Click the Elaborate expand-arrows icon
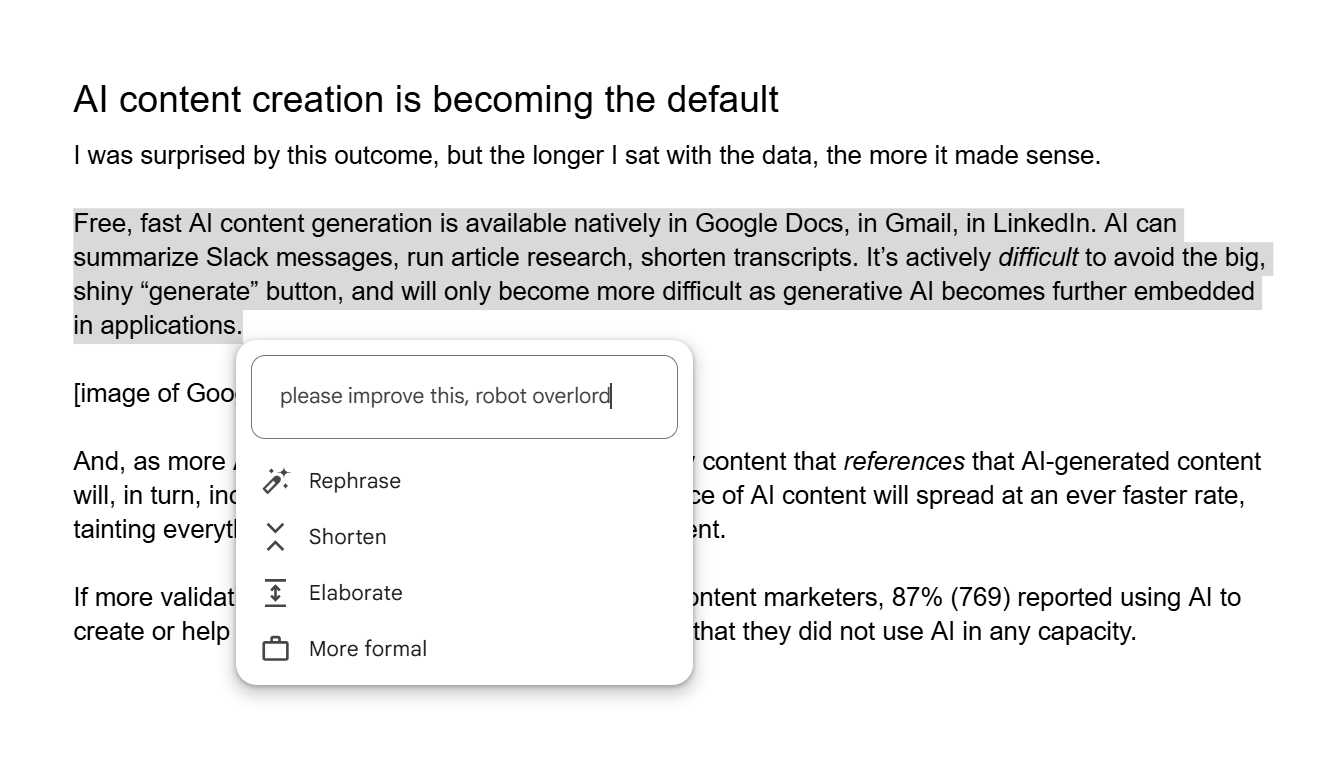Image resolution: width=1328 pixels, height=760 pixels. 275,592
